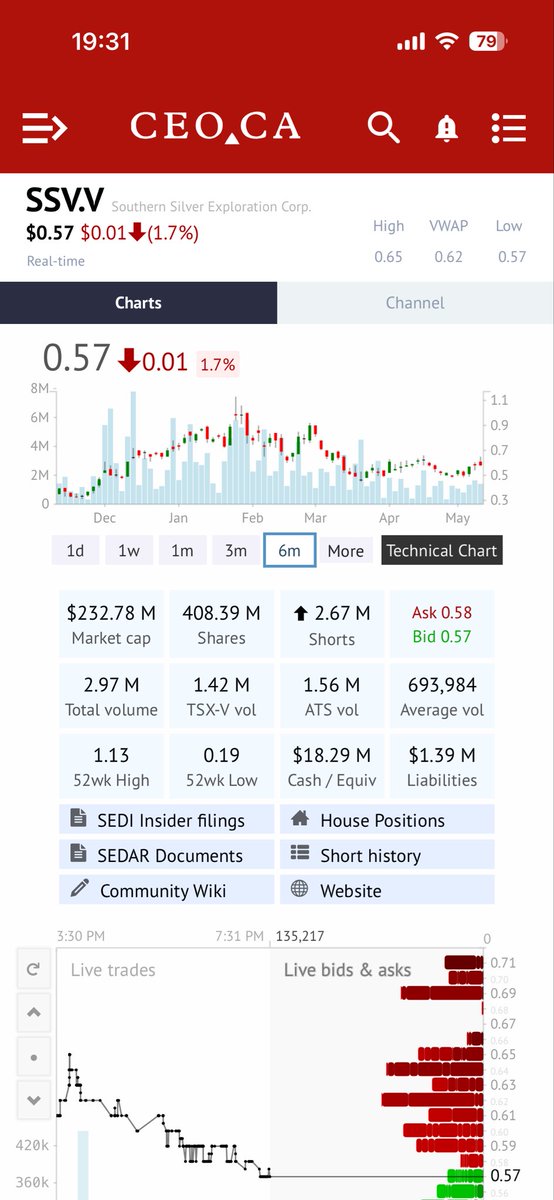
Task: Tap the SSV.V ticker symbol
Action: 65,201
